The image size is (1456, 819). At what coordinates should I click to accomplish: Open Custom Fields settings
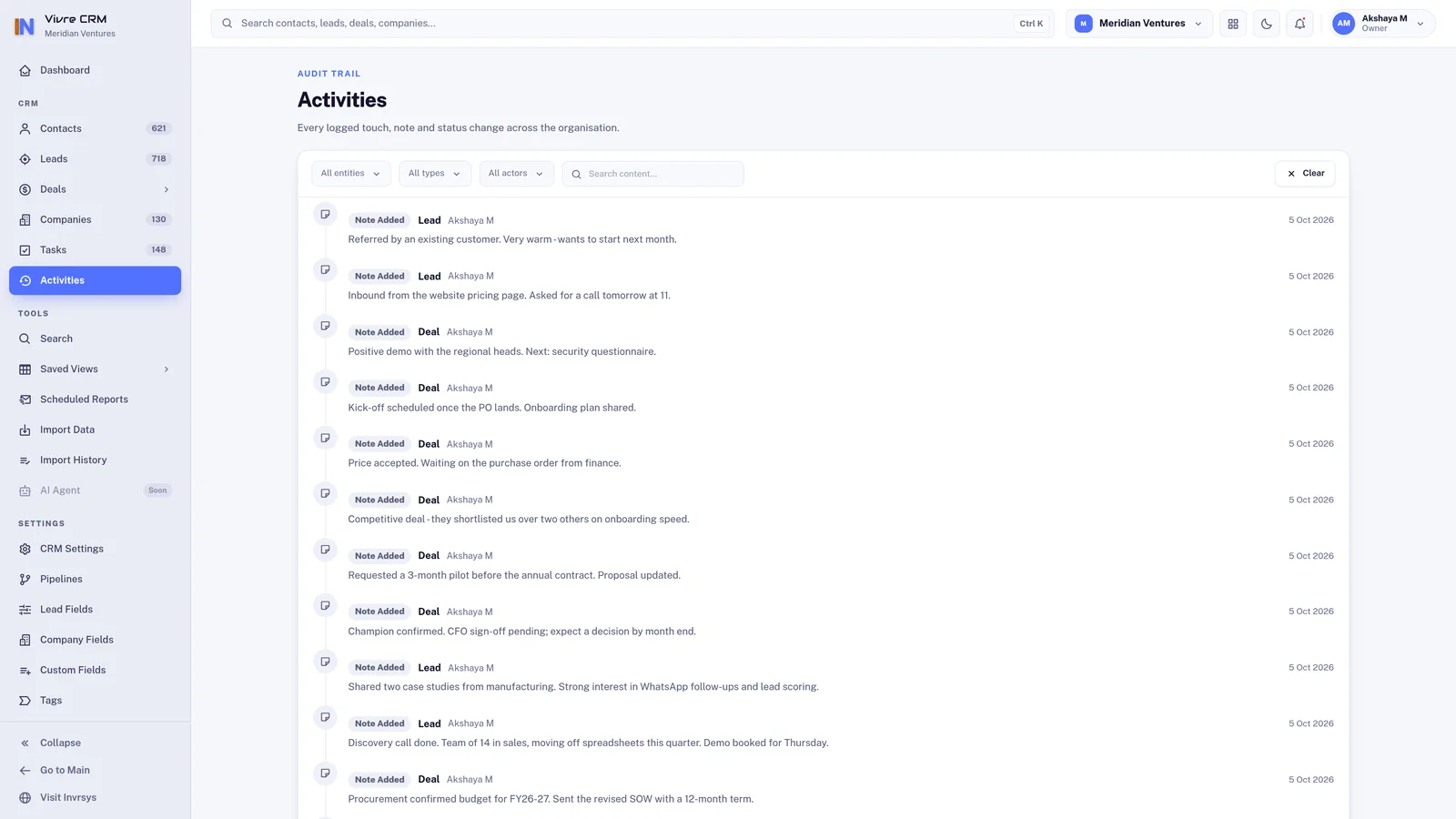click(x=95, y=670)
